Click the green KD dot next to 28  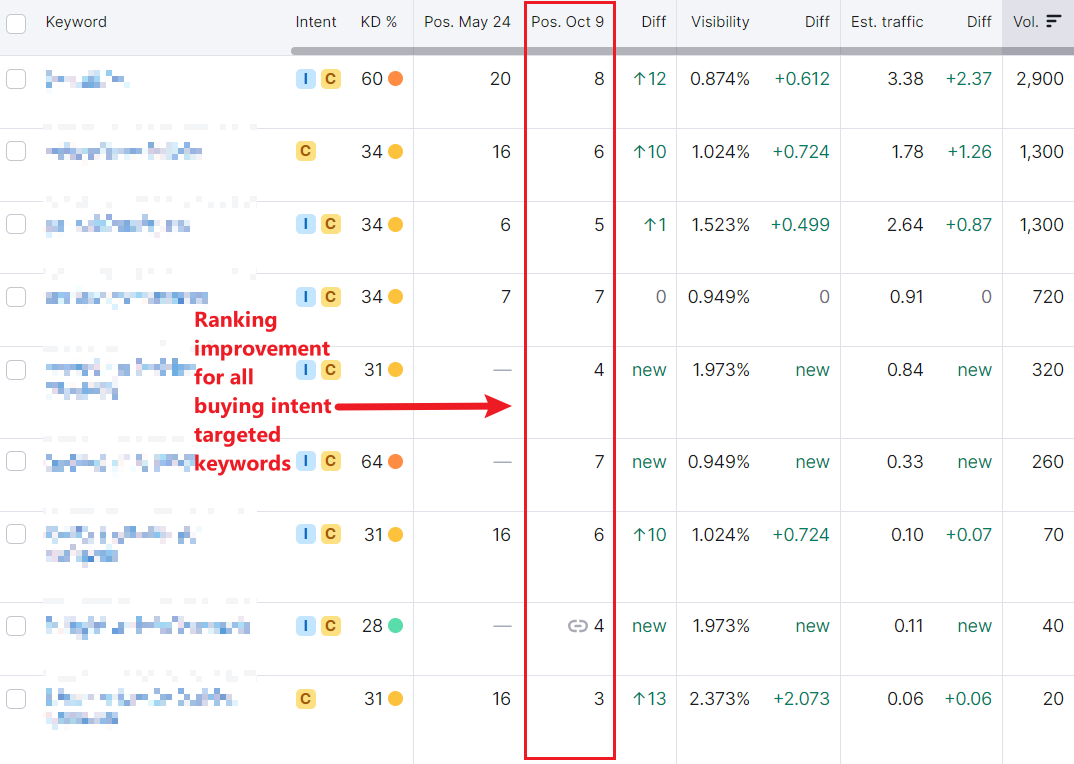pos(396,626)
